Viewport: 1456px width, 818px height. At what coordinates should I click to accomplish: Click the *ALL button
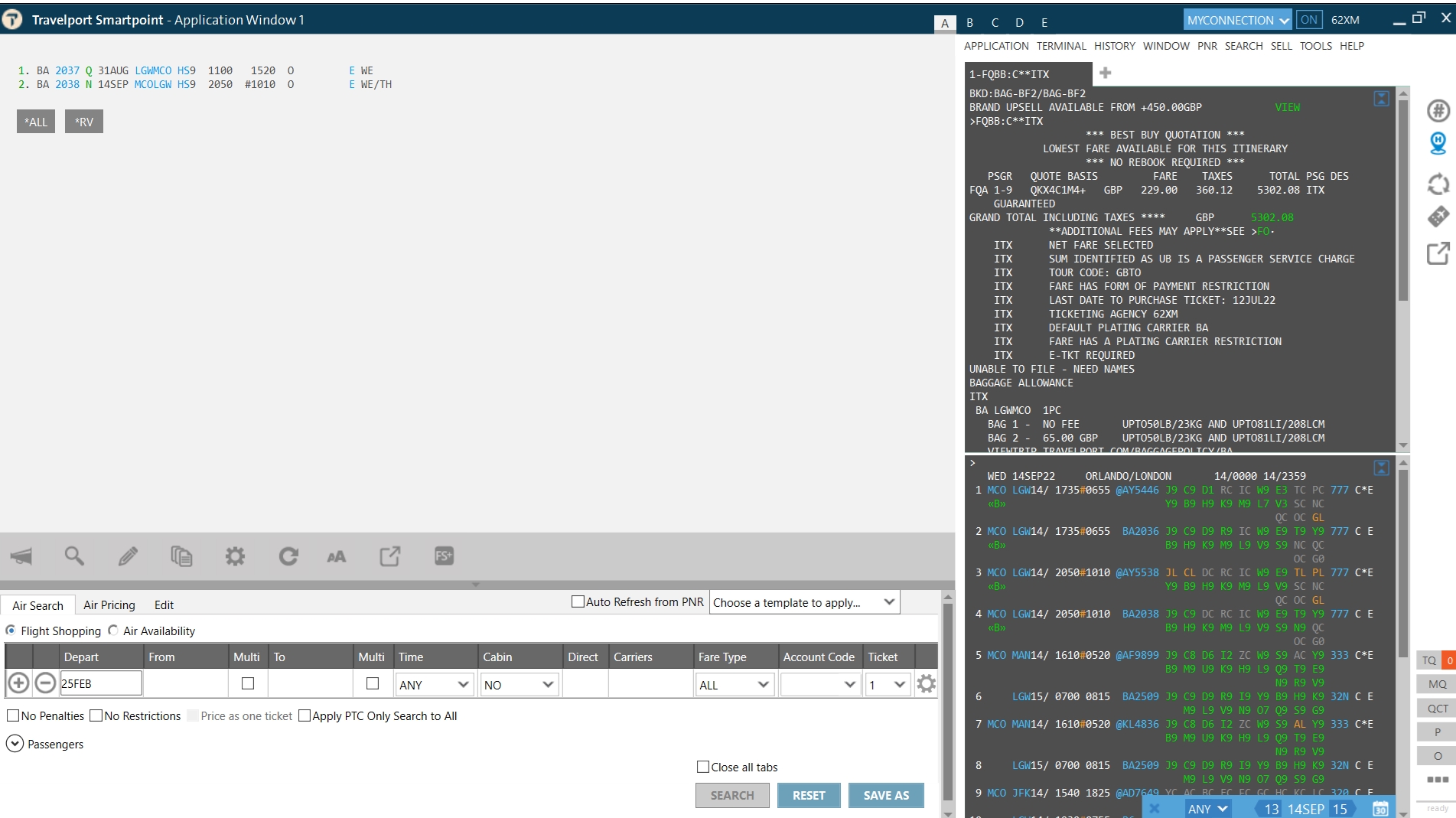(36, 122)
